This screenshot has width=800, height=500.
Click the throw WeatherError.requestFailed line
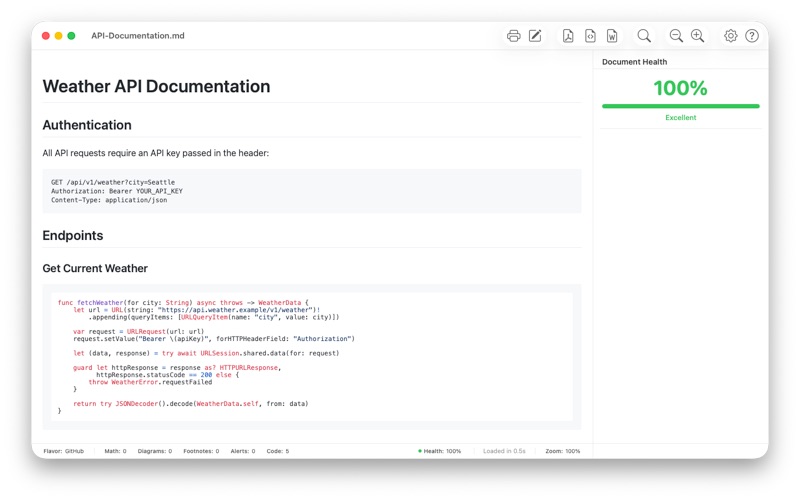tap(150, 382)
